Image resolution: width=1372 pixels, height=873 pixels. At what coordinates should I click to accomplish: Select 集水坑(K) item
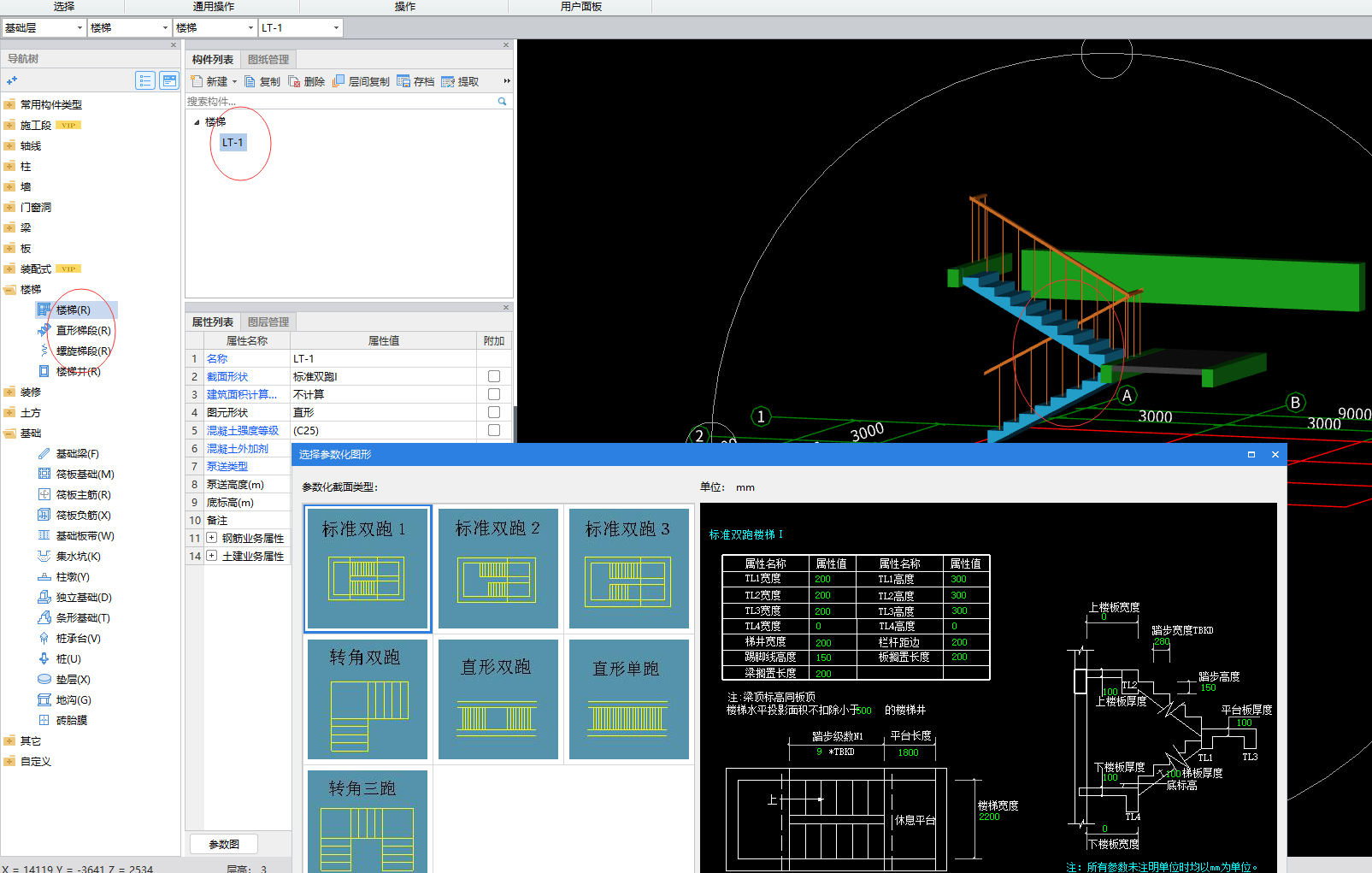pyautogui.click(x=78, y=556)
